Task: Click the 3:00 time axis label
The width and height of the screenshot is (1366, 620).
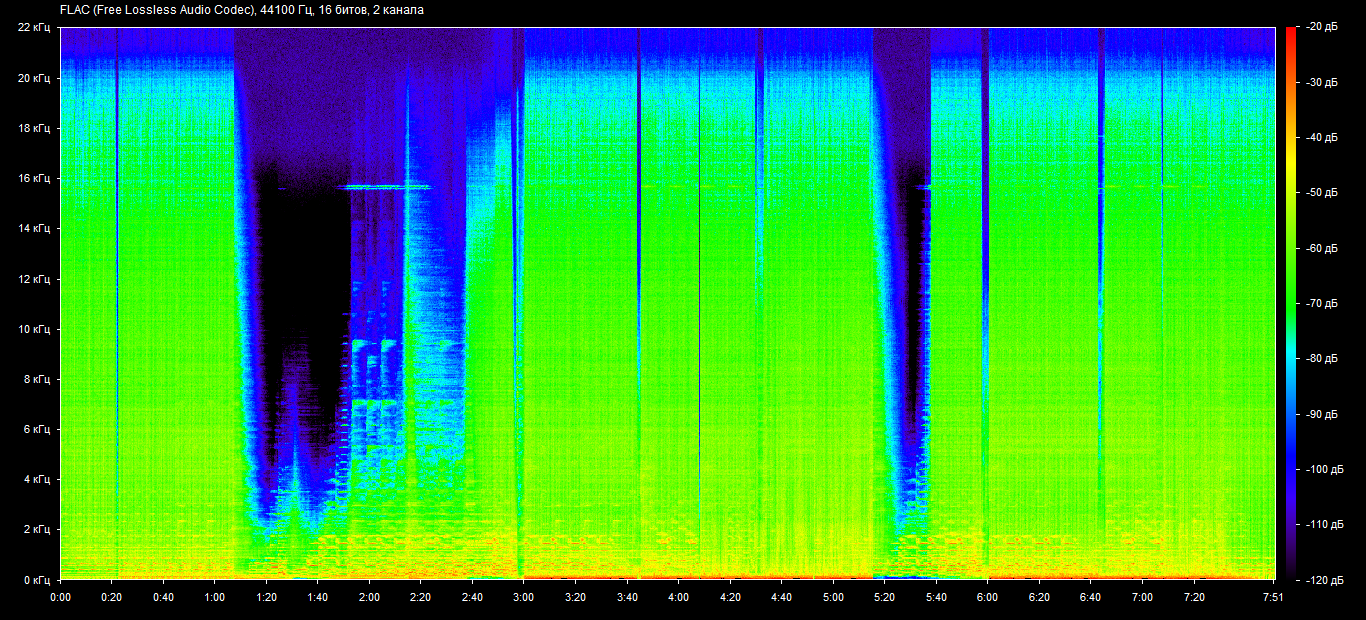Action: coord(524,597)
